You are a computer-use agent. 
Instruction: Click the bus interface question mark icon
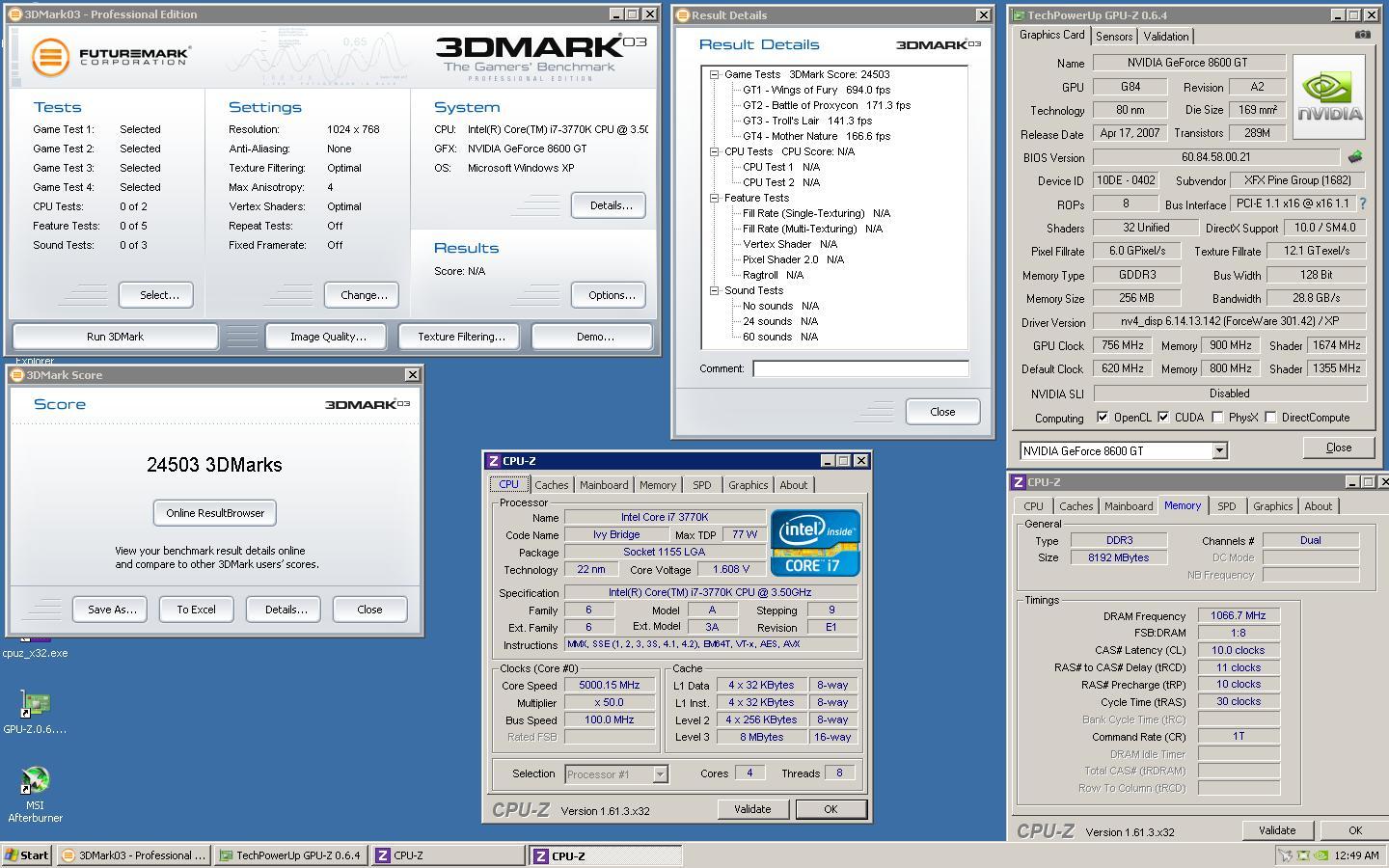coord(1363,204)
